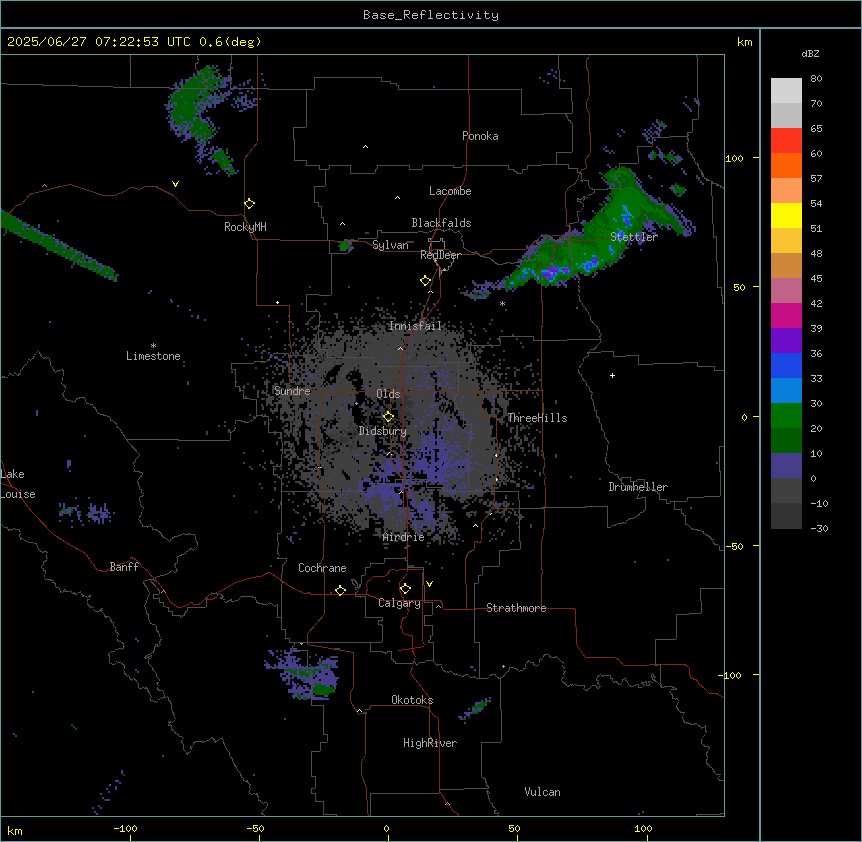
Task: Click the 80 value atop the legend
Action: tap(816, 79)
